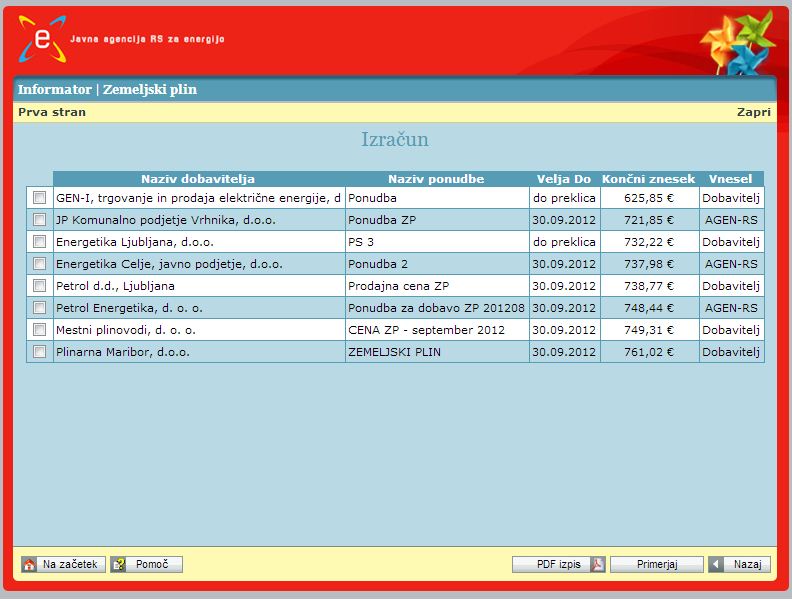Click the amount 737,98 €
Screen dimensions: 792x601
pos(649,264)
